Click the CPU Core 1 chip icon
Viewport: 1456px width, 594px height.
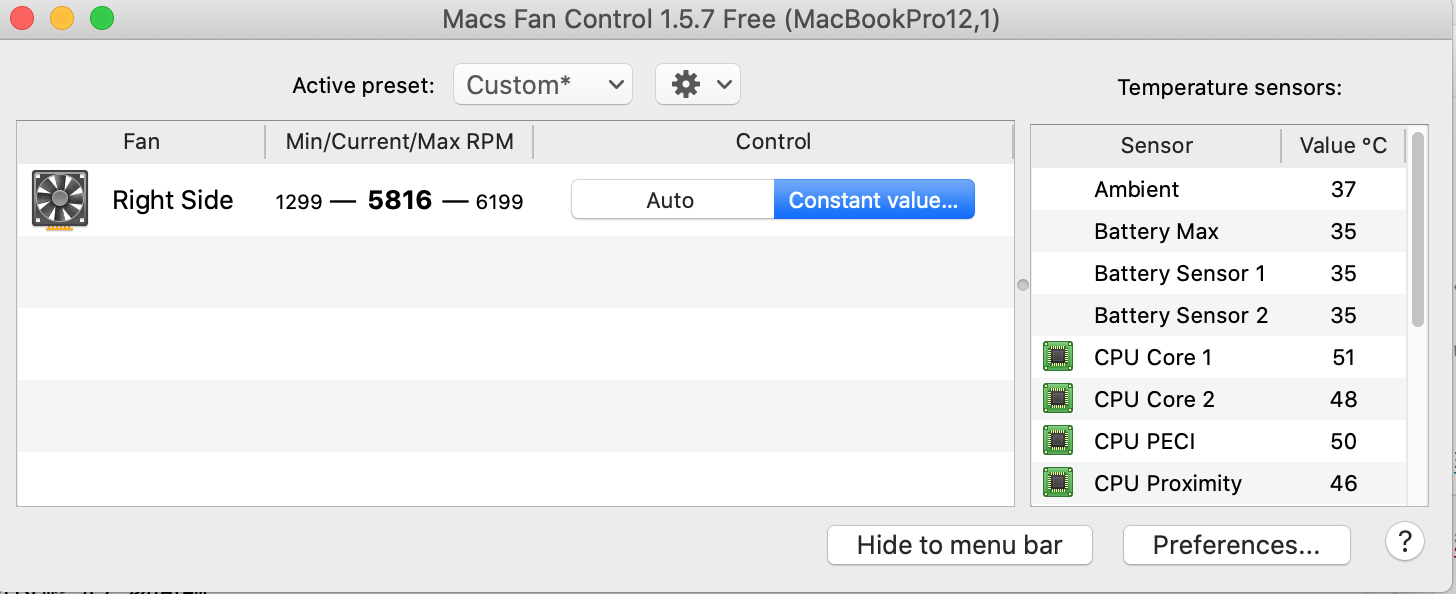1057,357
